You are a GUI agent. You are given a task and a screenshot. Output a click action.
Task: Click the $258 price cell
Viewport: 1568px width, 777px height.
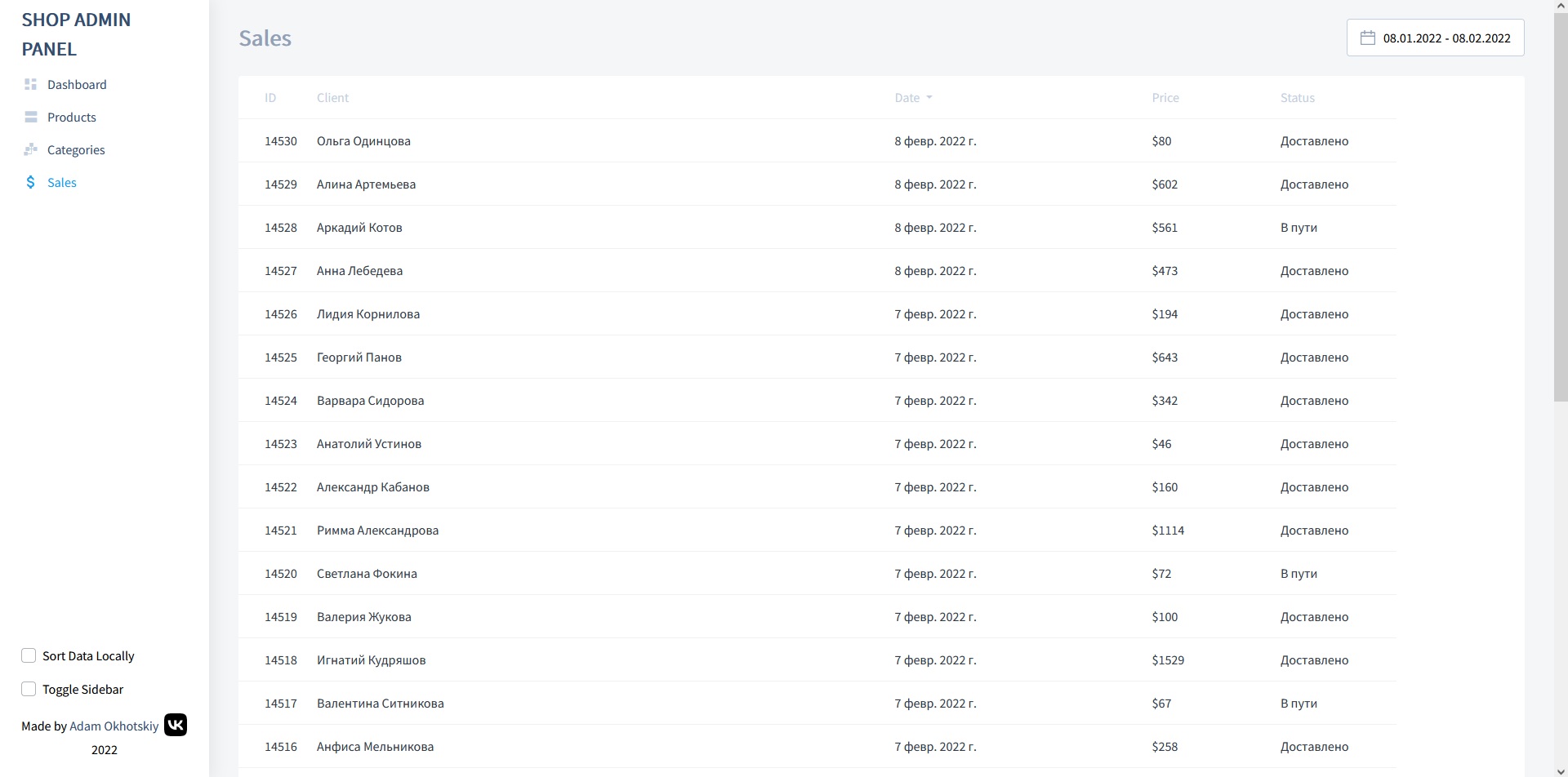tap(1165, 747)
